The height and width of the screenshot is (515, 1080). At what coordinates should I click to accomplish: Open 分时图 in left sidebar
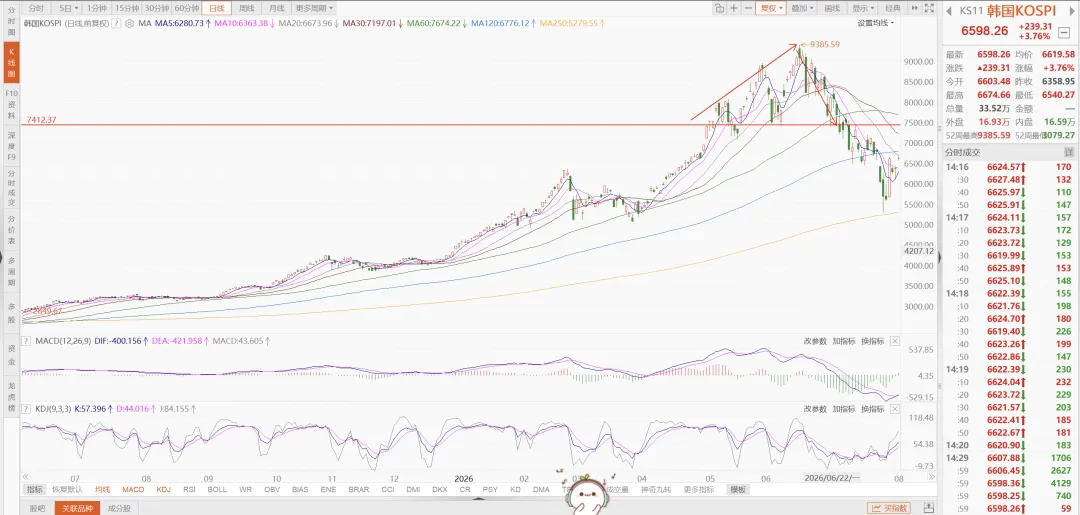[x=11, y=20]
